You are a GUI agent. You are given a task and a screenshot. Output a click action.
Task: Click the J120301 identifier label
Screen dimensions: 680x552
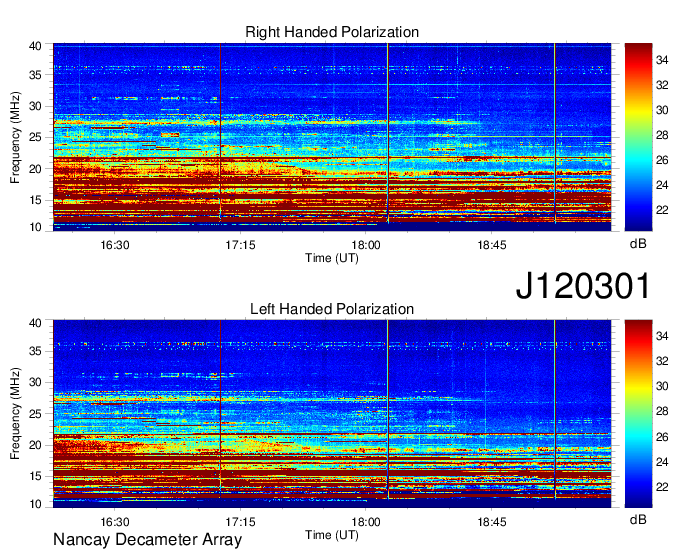click(x=583, y=286)
